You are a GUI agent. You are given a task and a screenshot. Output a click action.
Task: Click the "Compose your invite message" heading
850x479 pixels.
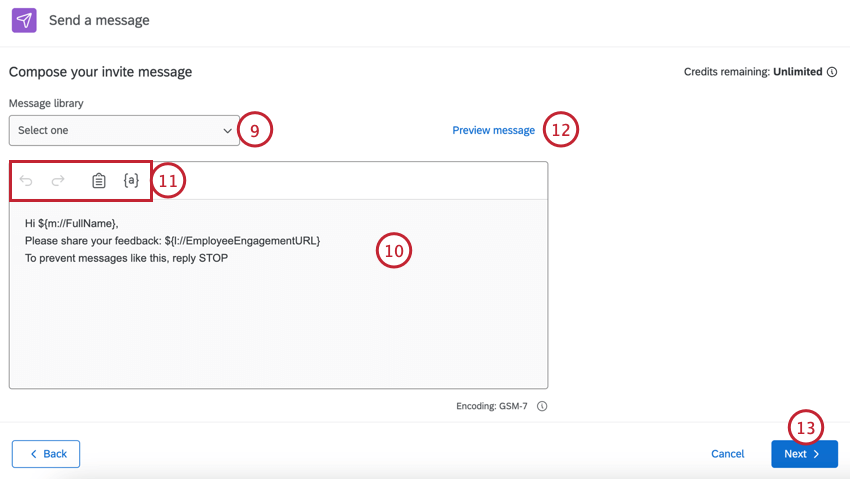tap(100, 72)
